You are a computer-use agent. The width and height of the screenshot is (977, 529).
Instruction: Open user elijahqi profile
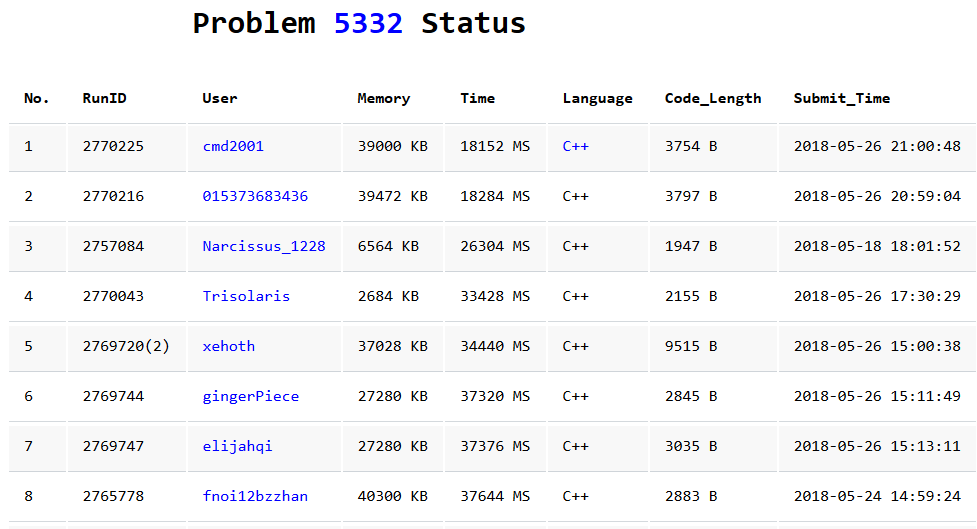pos(237,446)
